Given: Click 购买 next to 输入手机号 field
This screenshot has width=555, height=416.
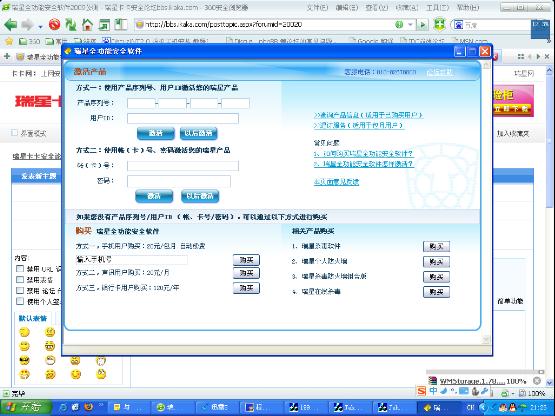Looking at the screenshot, I should [x=246, y=260].
